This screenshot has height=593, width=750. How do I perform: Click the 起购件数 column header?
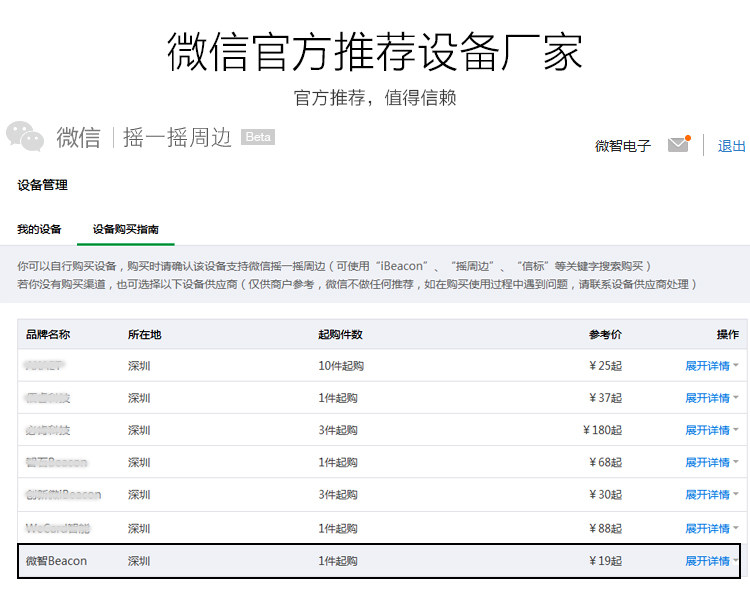(x=341, y=334)
